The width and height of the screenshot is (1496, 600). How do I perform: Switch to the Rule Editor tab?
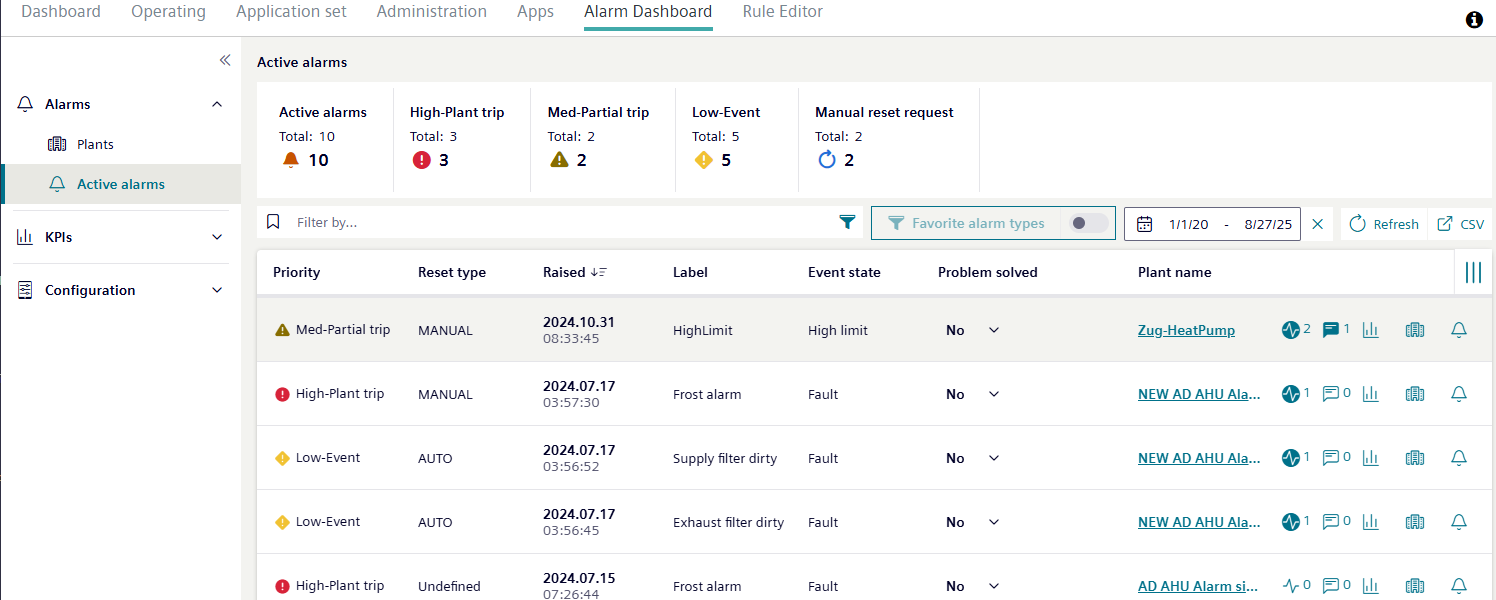click(x=782, y=12)
